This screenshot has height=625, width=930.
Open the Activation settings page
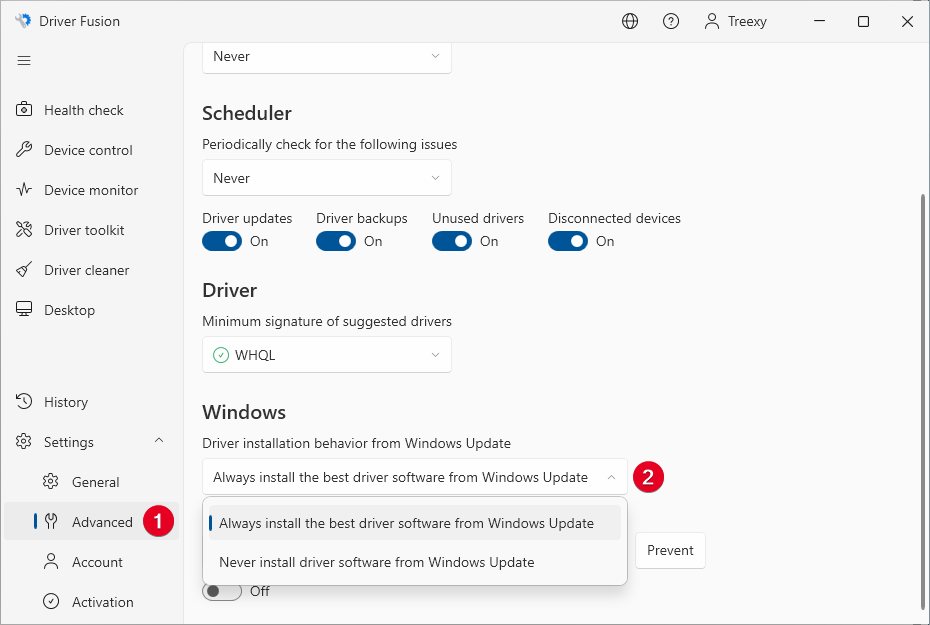coord(91,602)
